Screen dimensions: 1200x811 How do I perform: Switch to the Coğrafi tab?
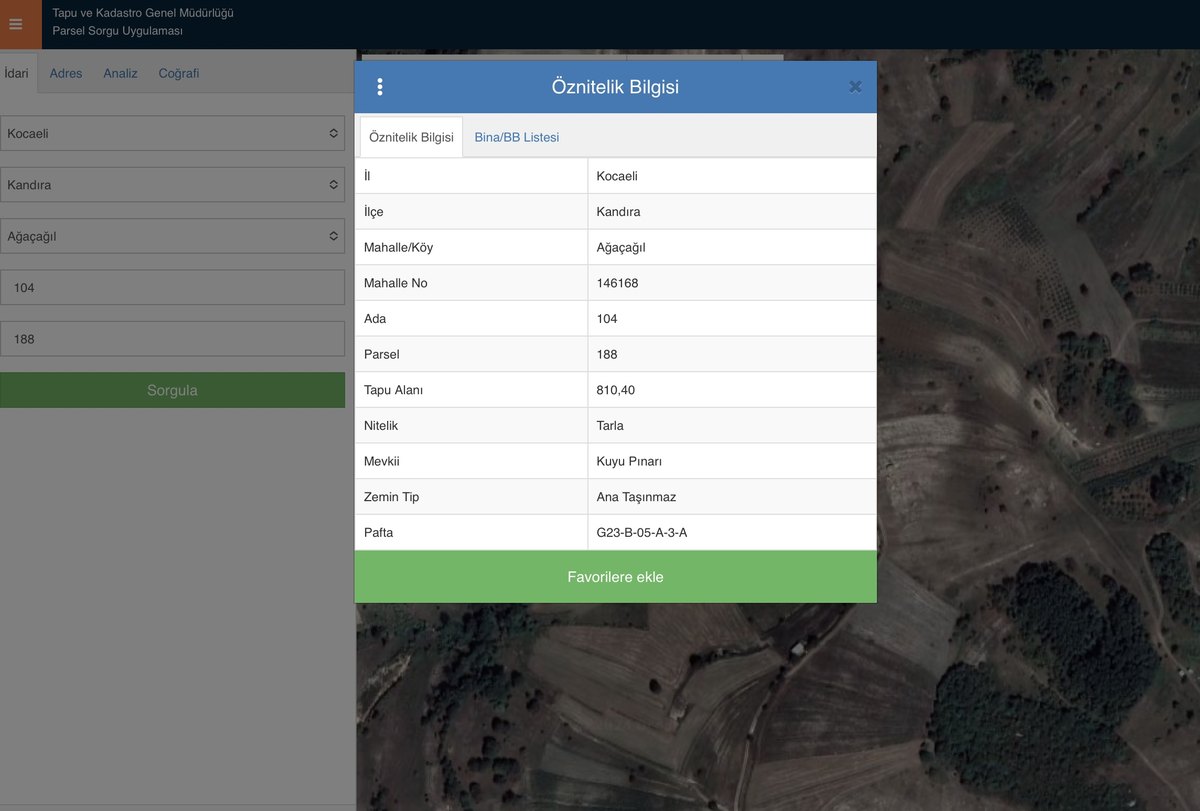179,73
